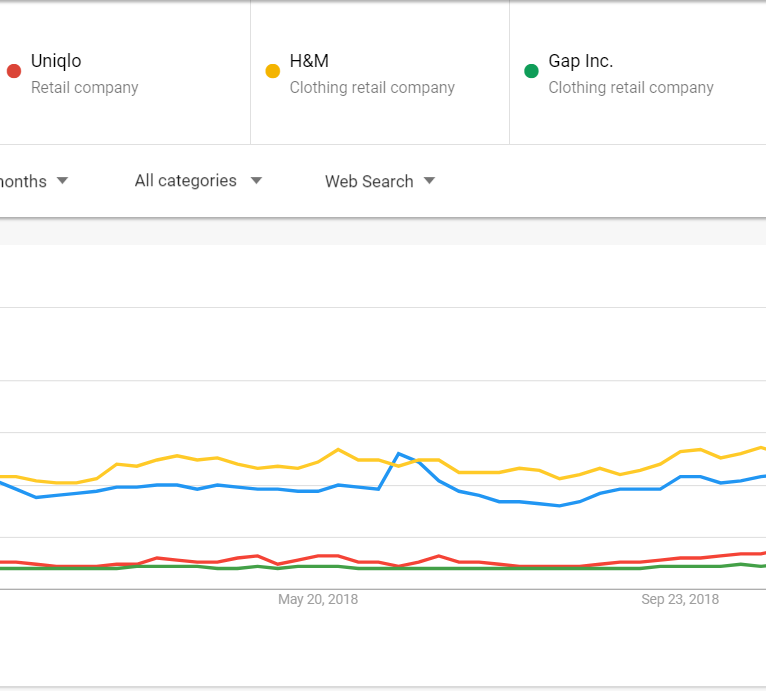Click "Retail company" subtitle under Uniqlo
766x691 pixels.
[84, 88]
